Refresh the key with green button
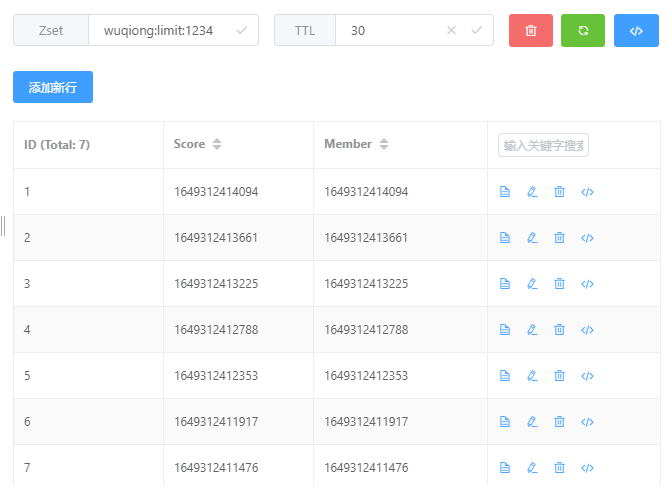 coord(583,31)
